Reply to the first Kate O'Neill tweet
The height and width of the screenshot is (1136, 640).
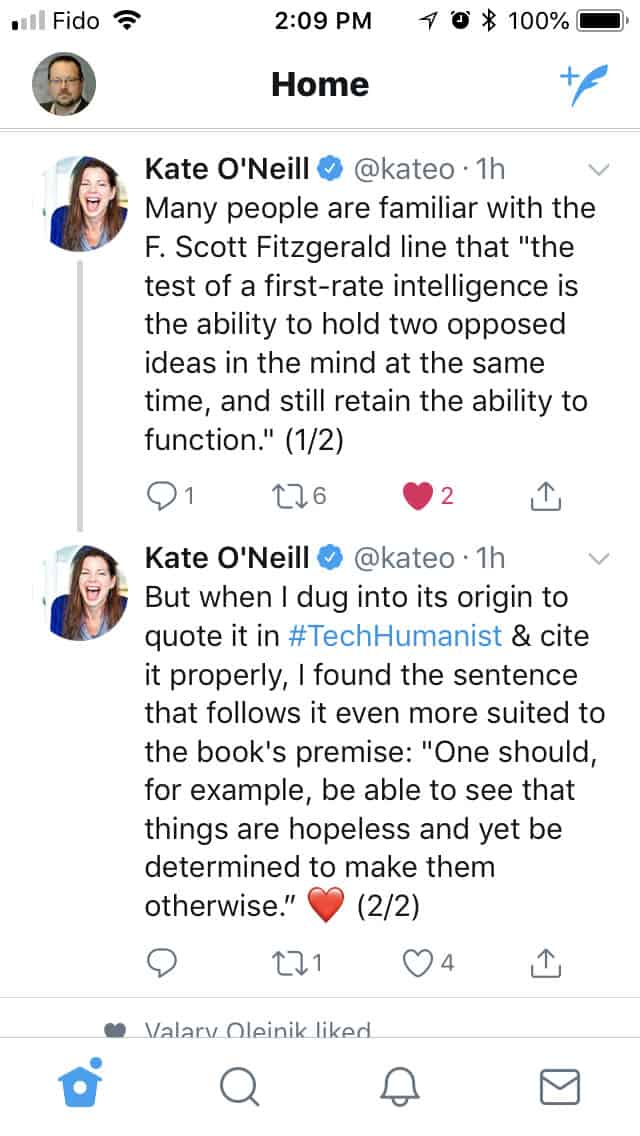click(163, 495)
